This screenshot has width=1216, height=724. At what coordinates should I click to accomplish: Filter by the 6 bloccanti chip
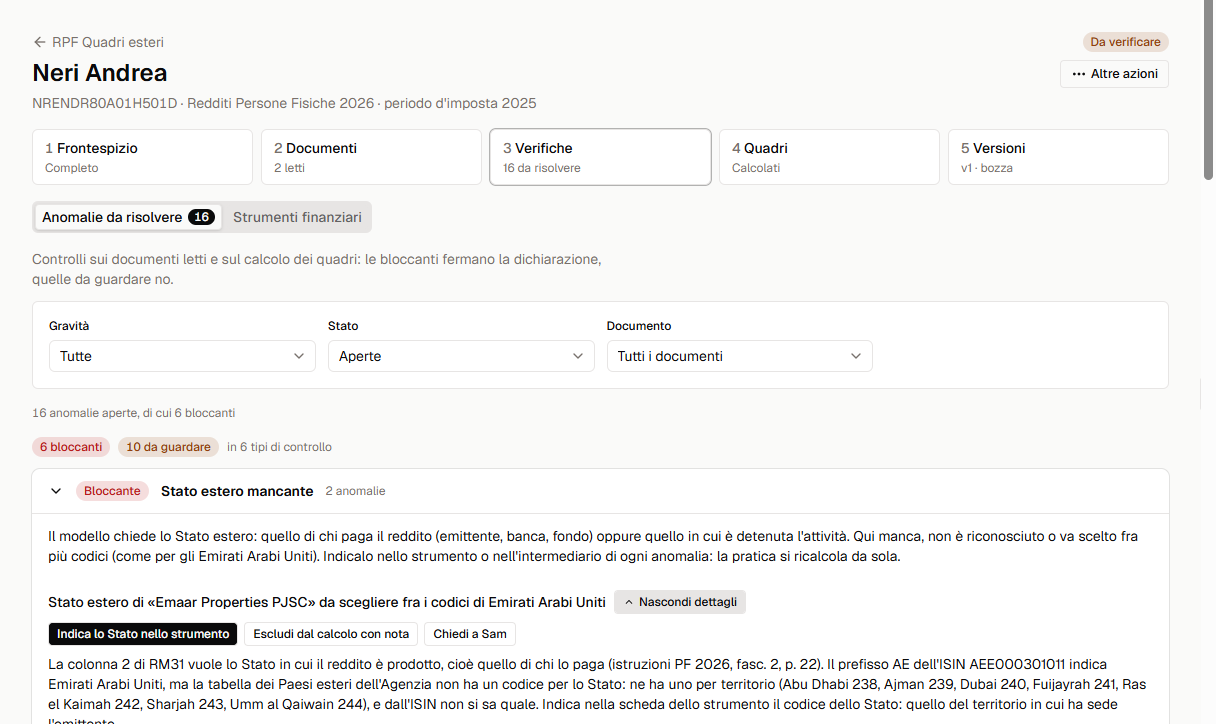point(71,447)
